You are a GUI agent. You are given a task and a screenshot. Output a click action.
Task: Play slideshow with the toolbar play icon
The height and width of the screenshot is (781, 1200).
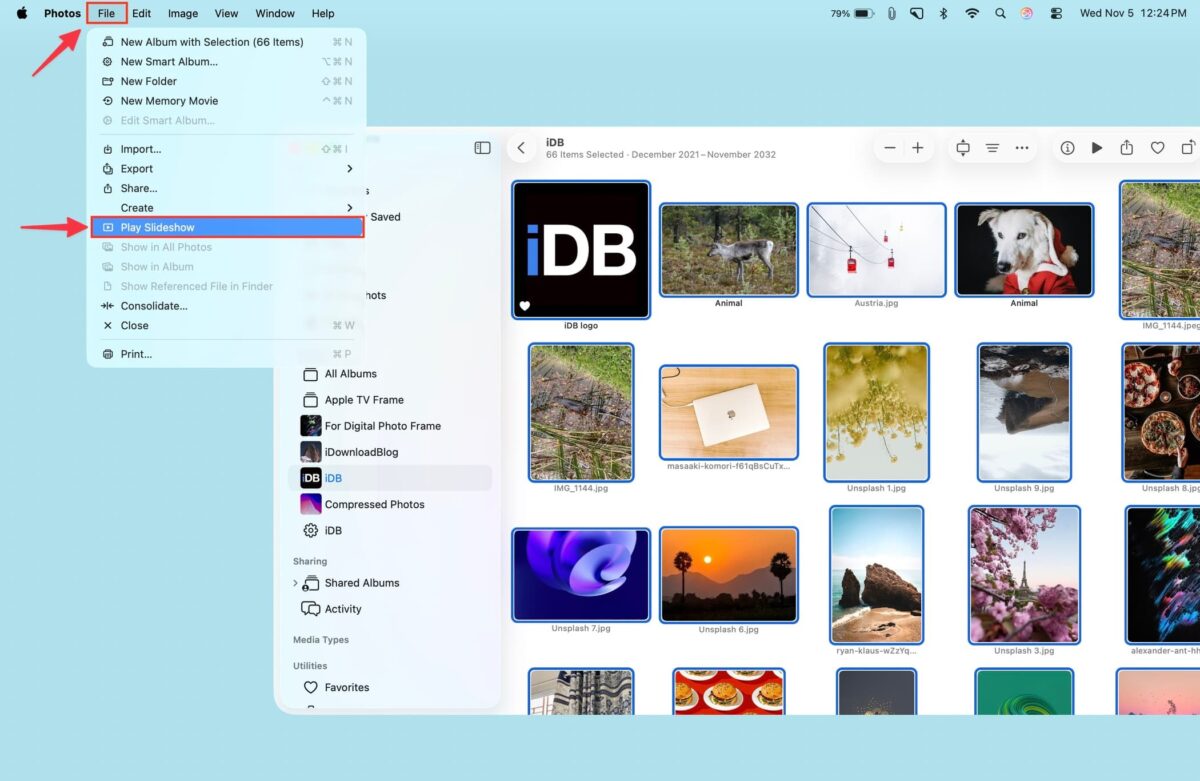point(1097,148)
